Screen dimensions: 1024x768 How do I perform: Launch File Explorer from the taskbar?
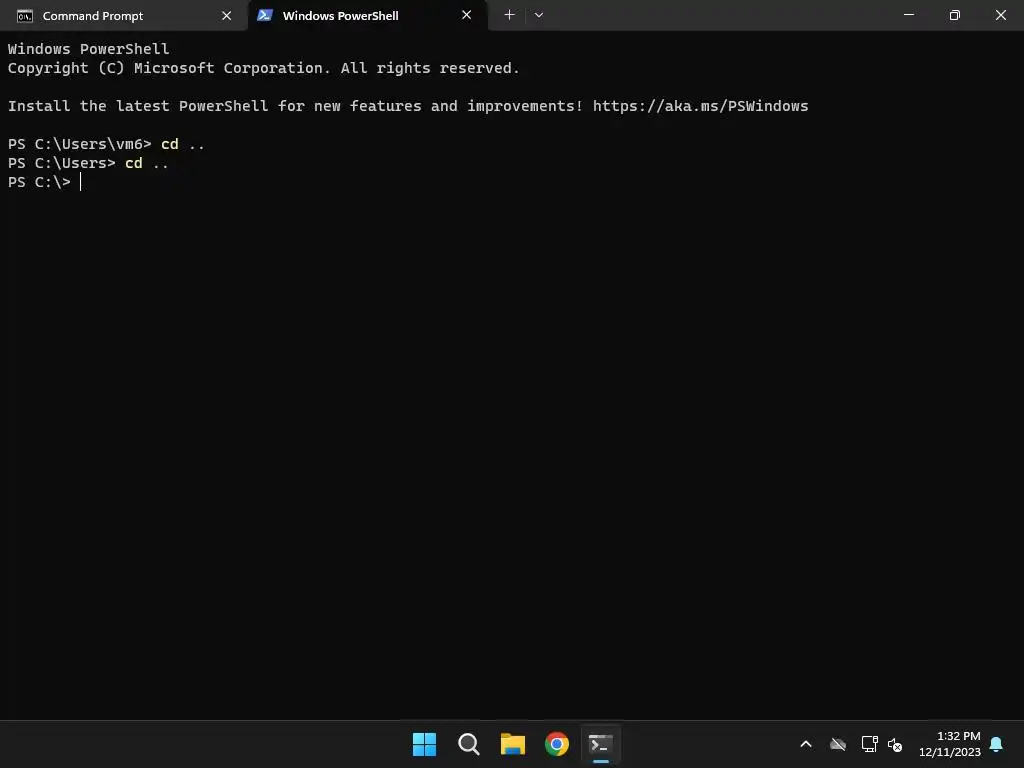513,744
